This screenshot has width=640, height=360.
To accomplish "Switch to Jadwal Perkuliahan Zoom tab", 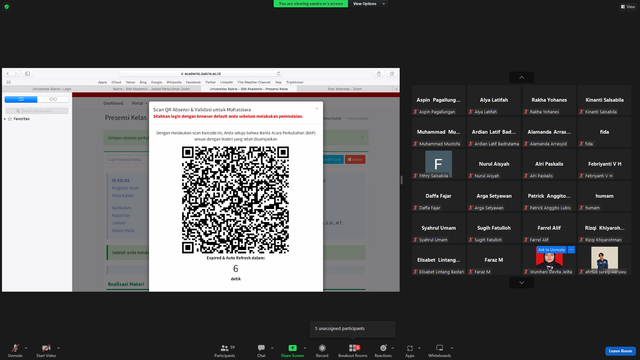I will (151, 89).
